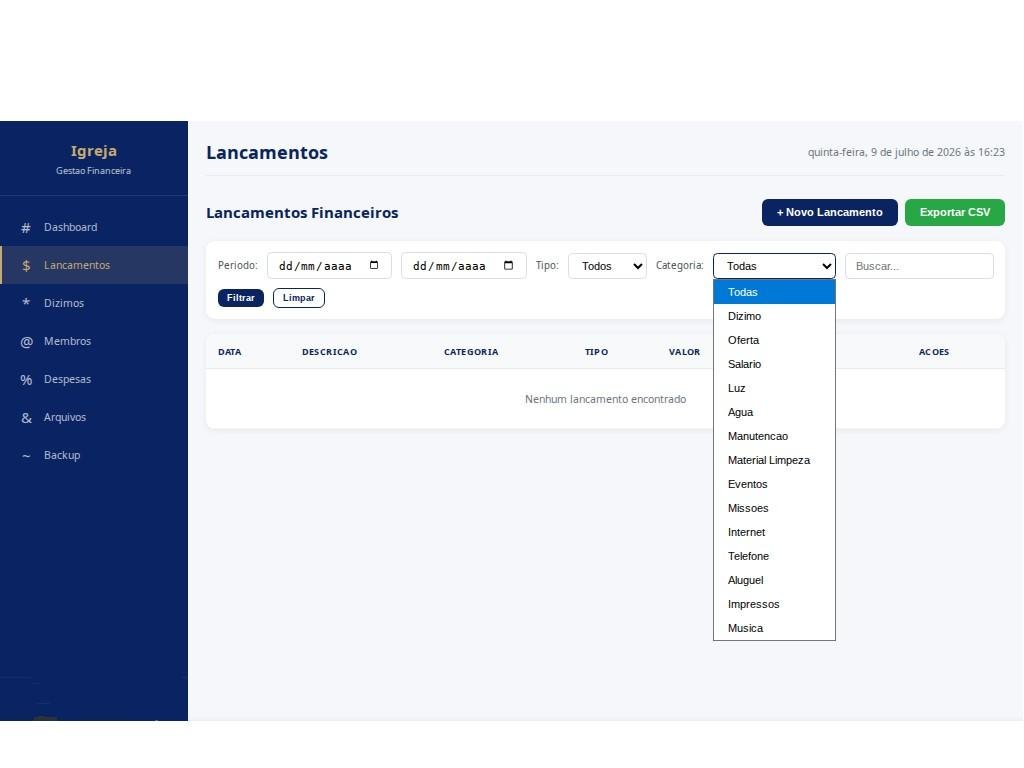Click the DATA column header
This screenshot has height=768, width=1024.
pyautogui.click(x=230, y=352)
